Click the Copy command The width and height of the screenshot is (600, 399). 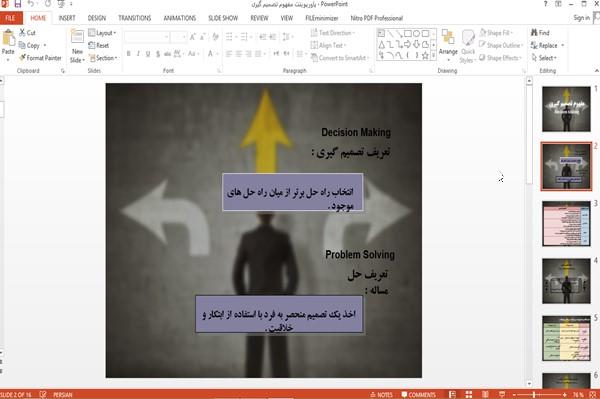coord(32,45)
